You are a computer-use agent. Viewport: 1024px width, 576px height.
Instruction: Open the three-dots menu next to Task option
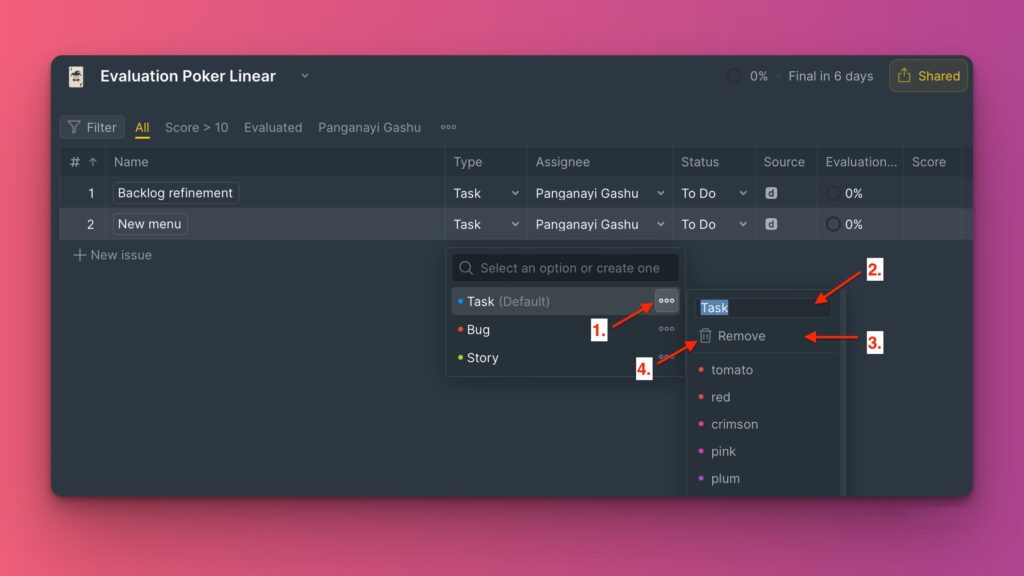tap(666, 301)
